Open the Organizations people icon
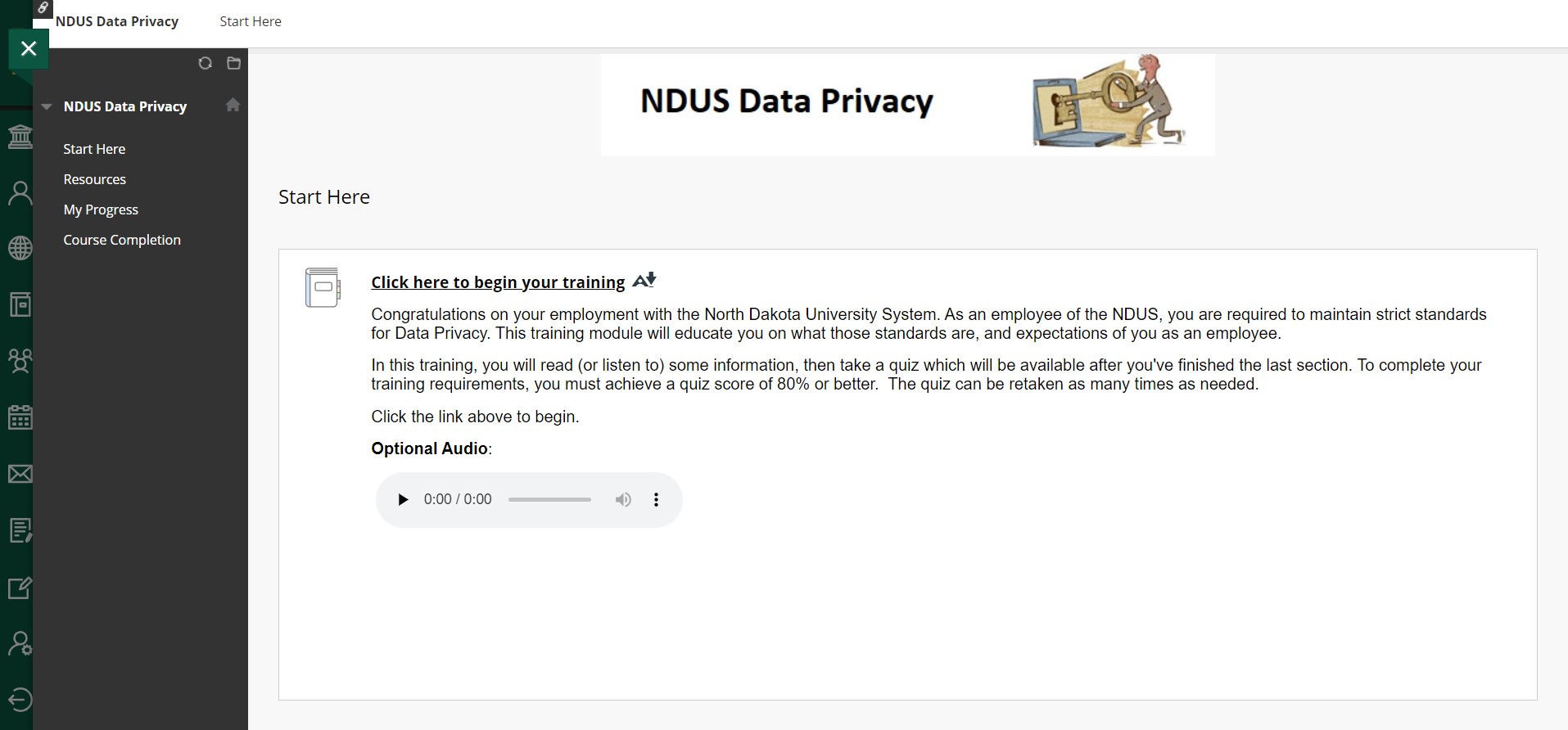 coord(20,361)
